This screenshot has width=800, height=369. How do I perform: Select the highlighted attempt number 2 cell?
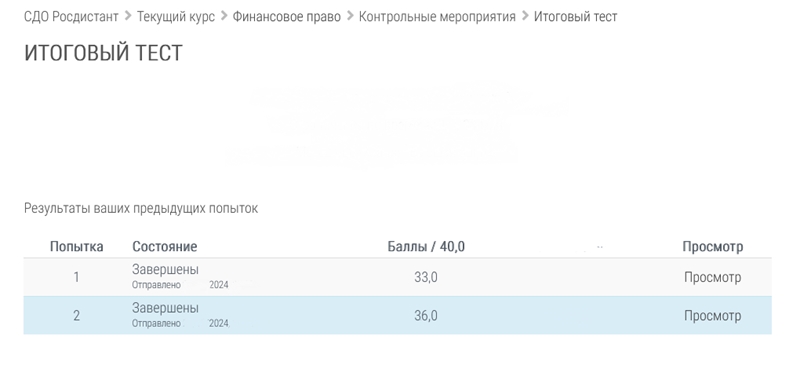(77, 316)
